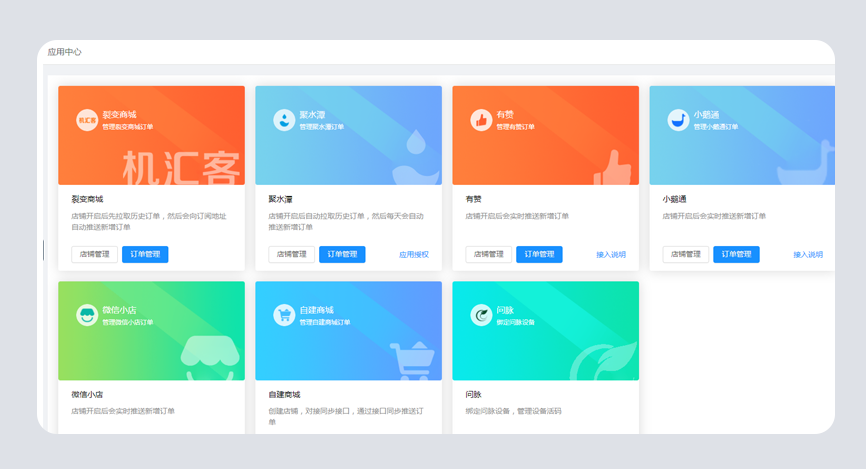
Task: Click the 小鹅通 circle icon
Action: 678,121
